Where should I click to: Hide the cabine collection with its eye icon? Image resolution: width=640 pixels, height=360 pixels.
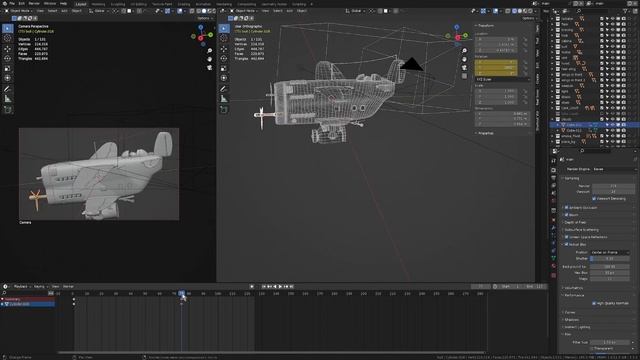[612, 41]
